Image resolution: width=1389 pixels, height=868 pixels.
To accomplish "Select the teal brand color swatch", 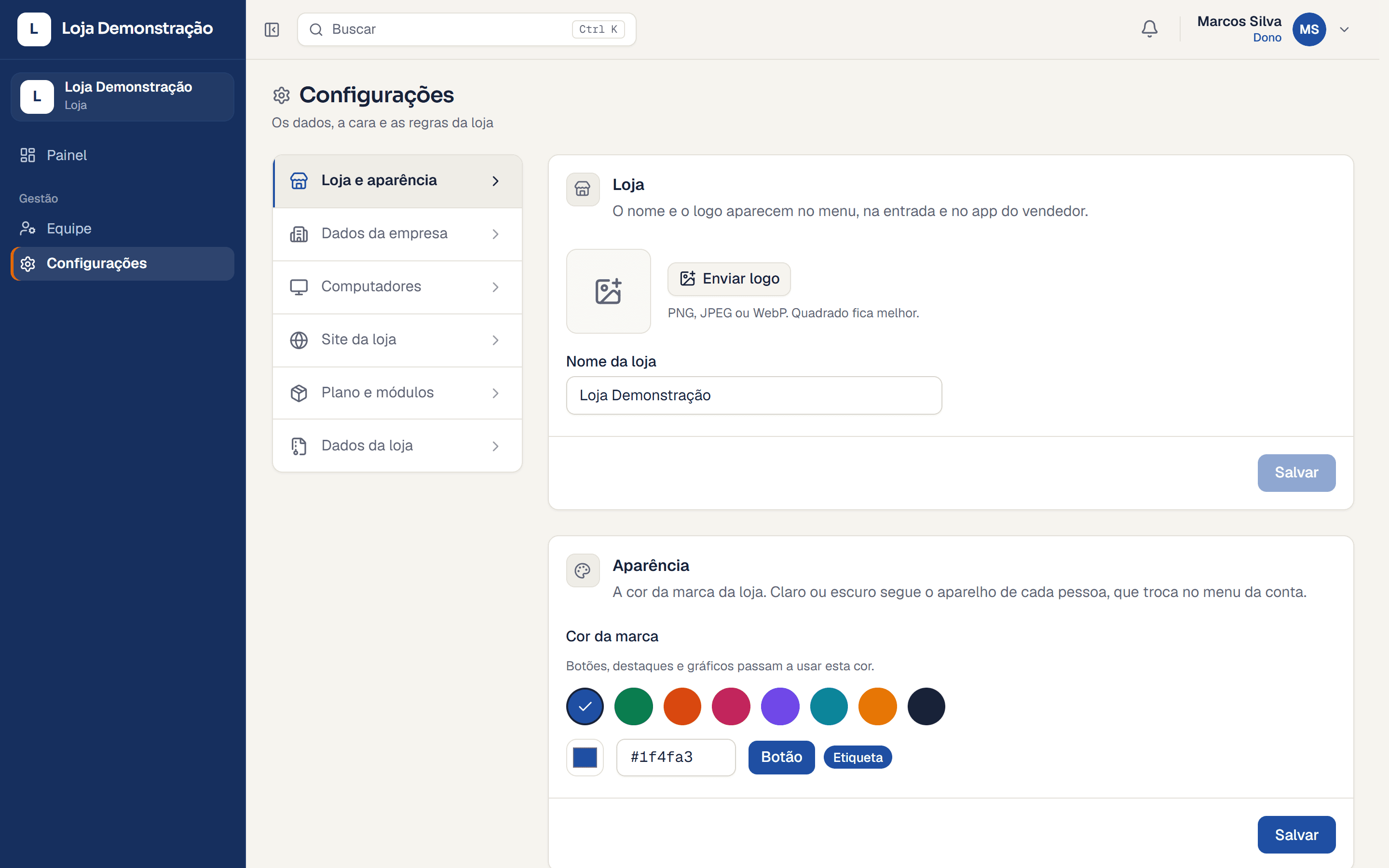I will tap(829, 706).
